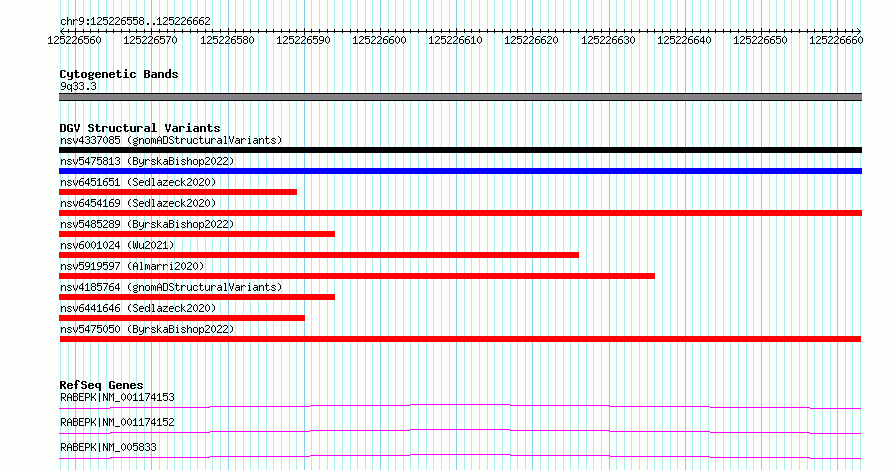The height and width of the screenshot is (470, 890).
Task: Click ruler tick label 125226610
Action: [455, 40]
